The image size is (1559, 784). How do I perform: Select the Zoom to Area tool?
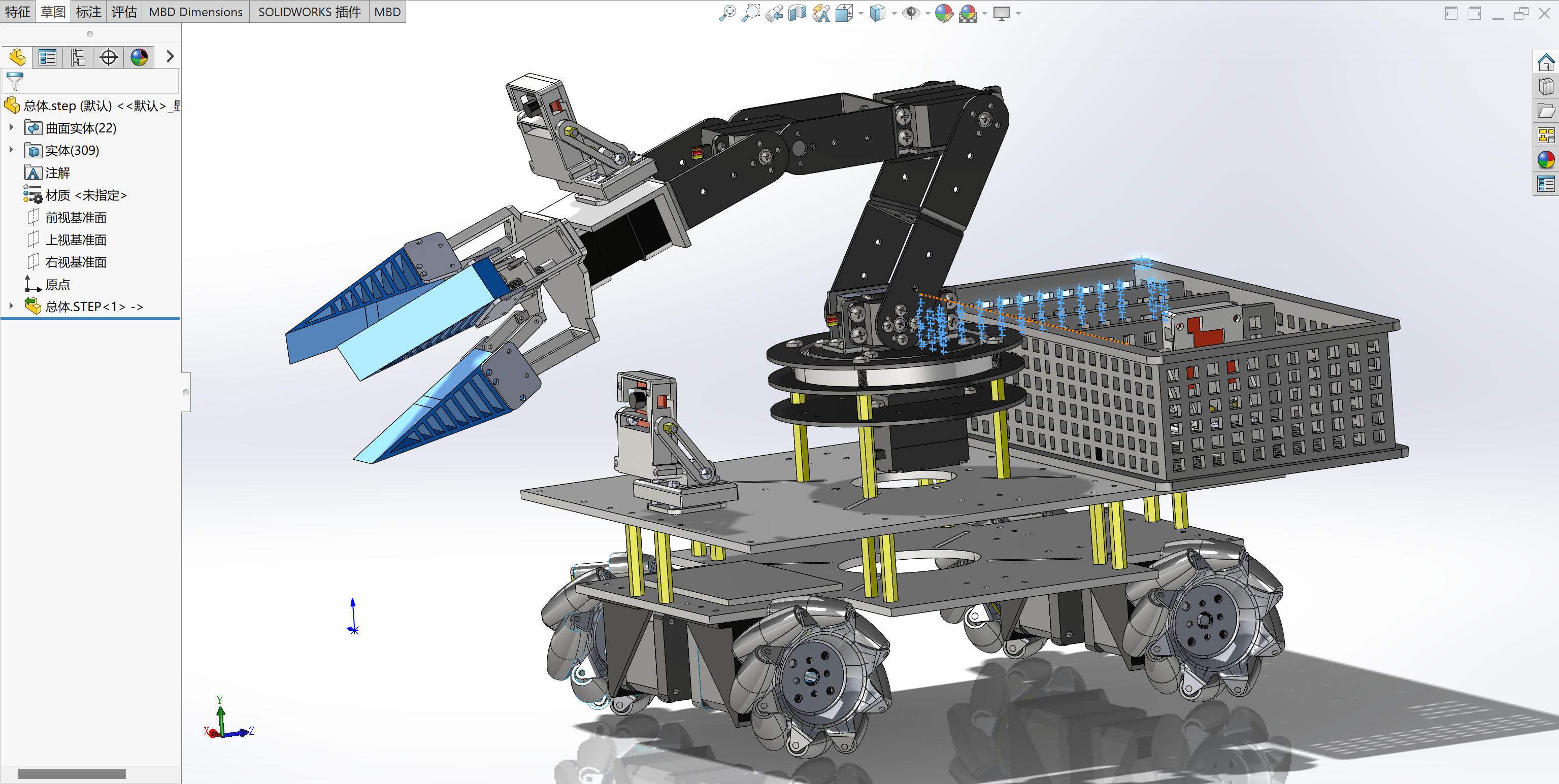point(750,13)
